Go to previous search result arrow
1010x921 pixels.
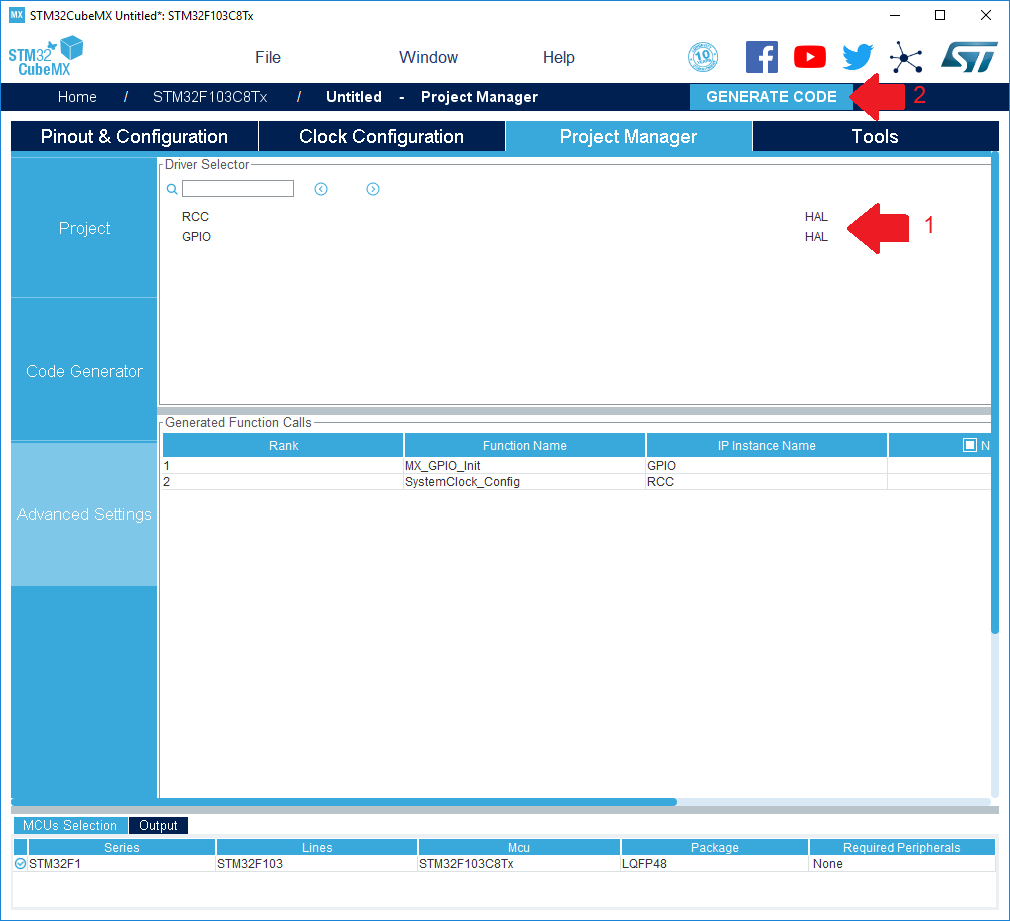321,189
